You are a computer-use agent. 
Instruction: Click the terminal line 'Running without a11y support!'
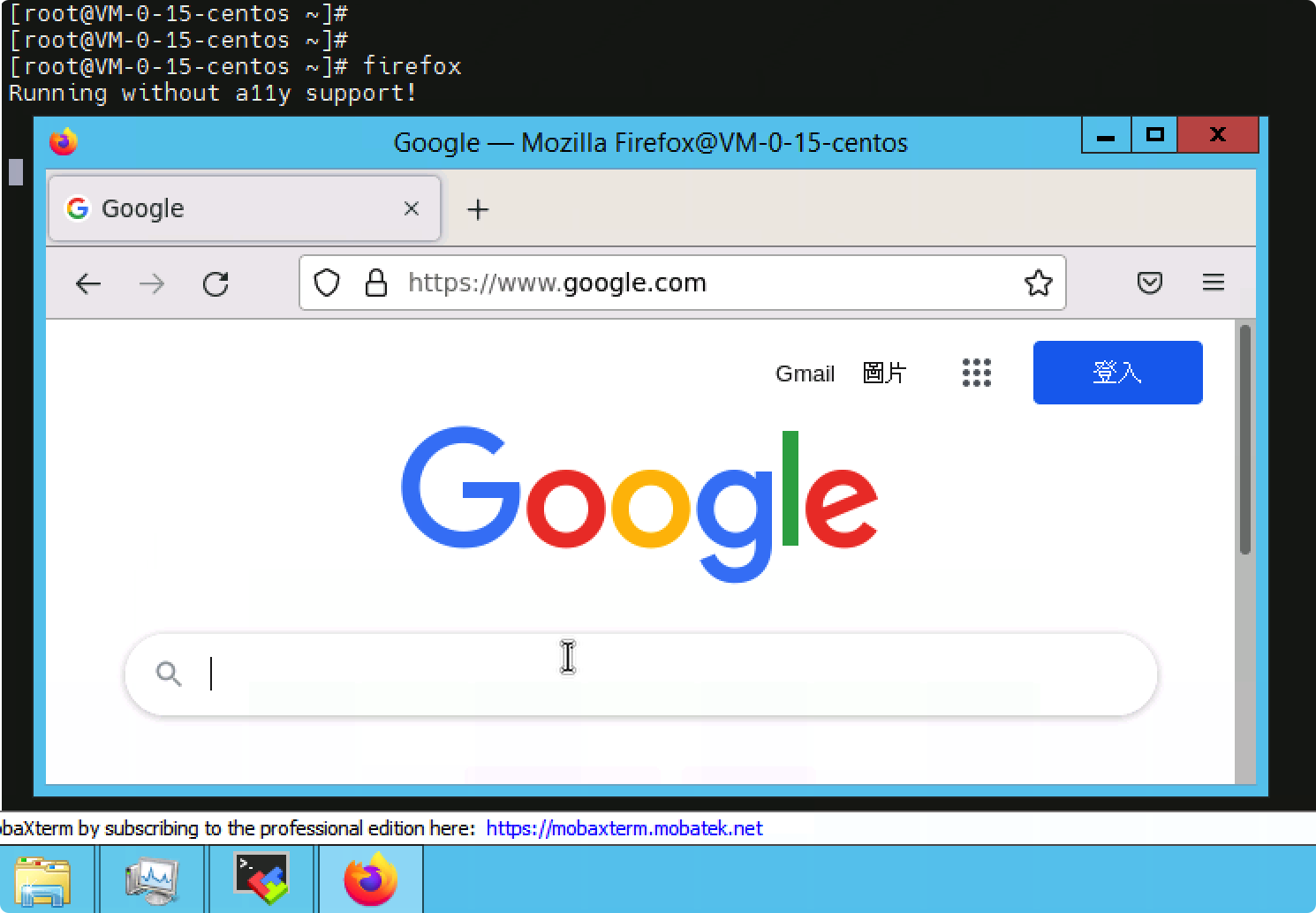pyautogui.click(x=213, y=93)
